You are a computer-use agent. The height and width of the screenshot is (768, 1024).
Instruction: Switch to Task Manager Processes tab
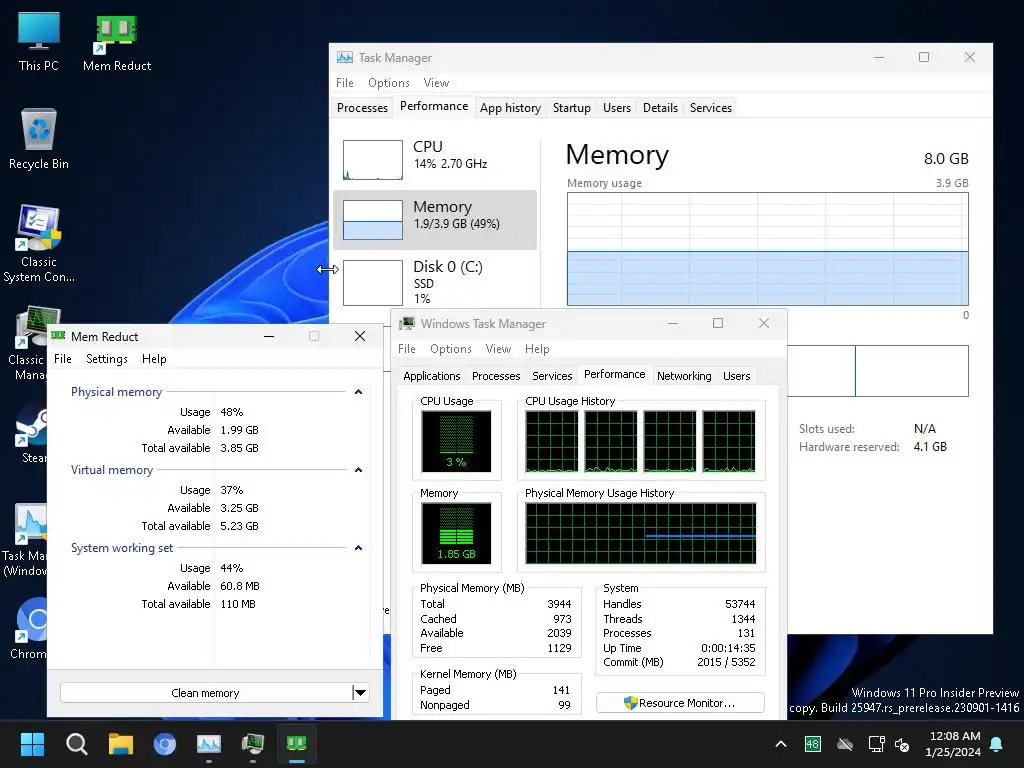(x=362, y=108)
